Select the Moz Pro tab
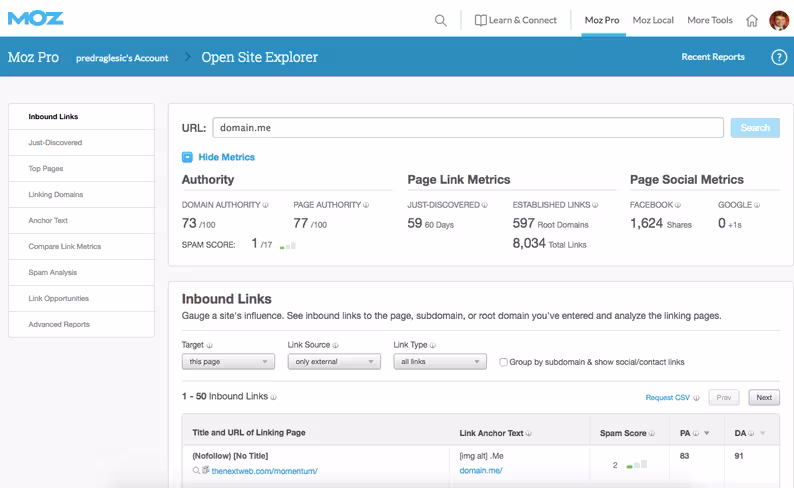794x488 pixels. point(602,20)
